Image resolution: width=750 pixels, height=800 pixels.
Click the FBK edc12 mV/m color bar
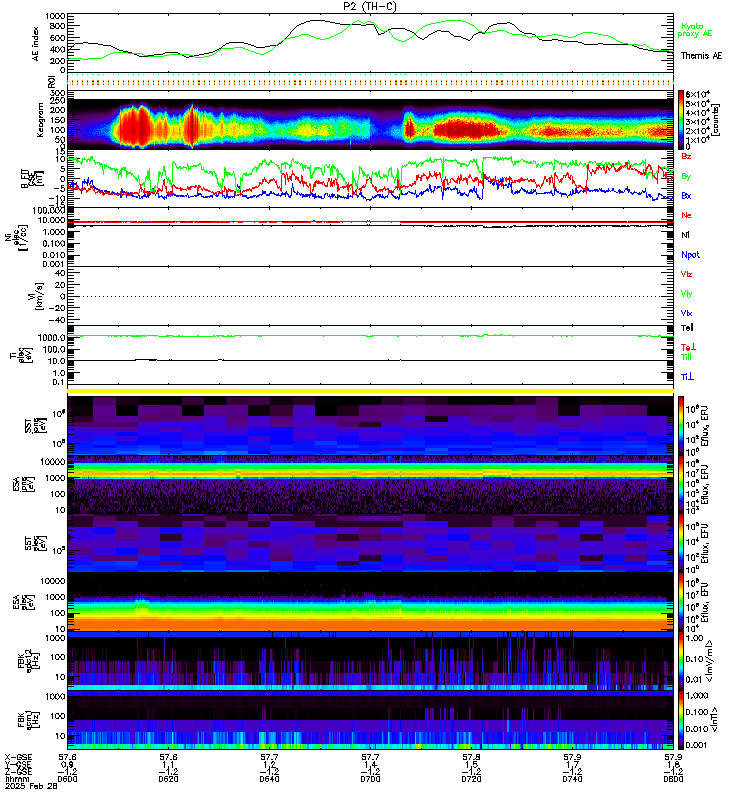point(681,661)
